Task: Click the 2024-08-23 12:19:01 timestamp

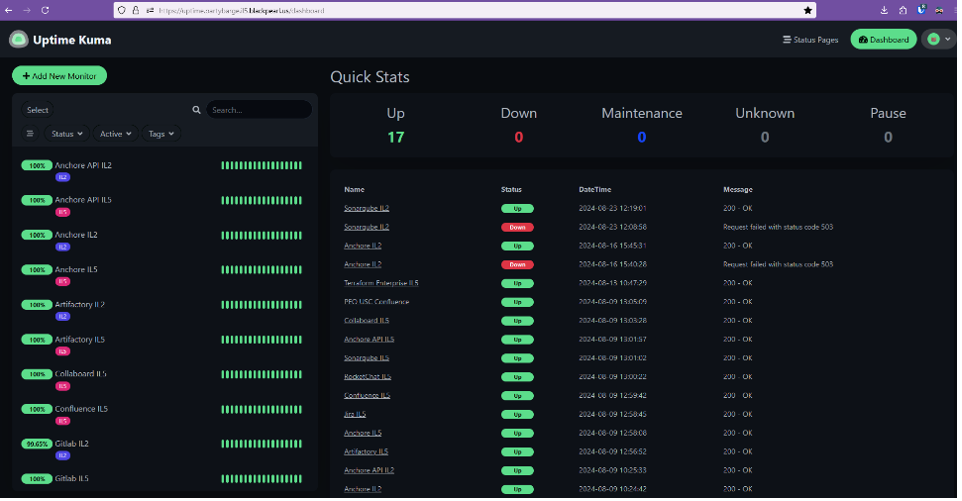Action: (x=612, y=208)
